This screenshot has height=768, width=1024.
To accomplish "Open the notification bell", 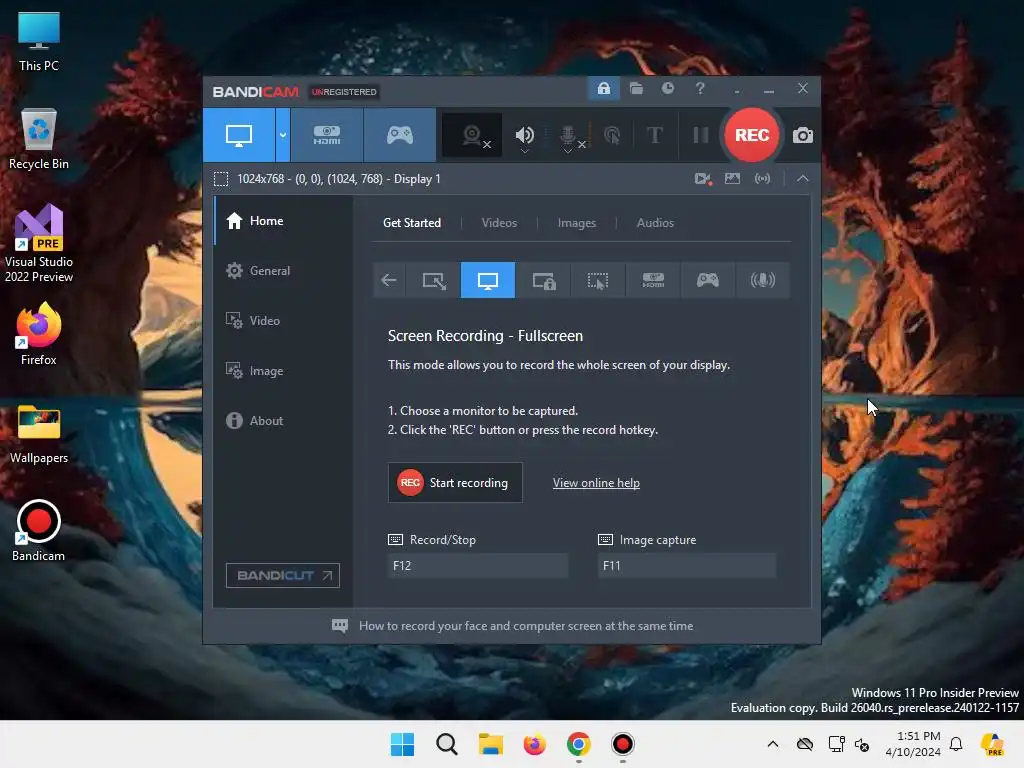I will pos(956,744).
